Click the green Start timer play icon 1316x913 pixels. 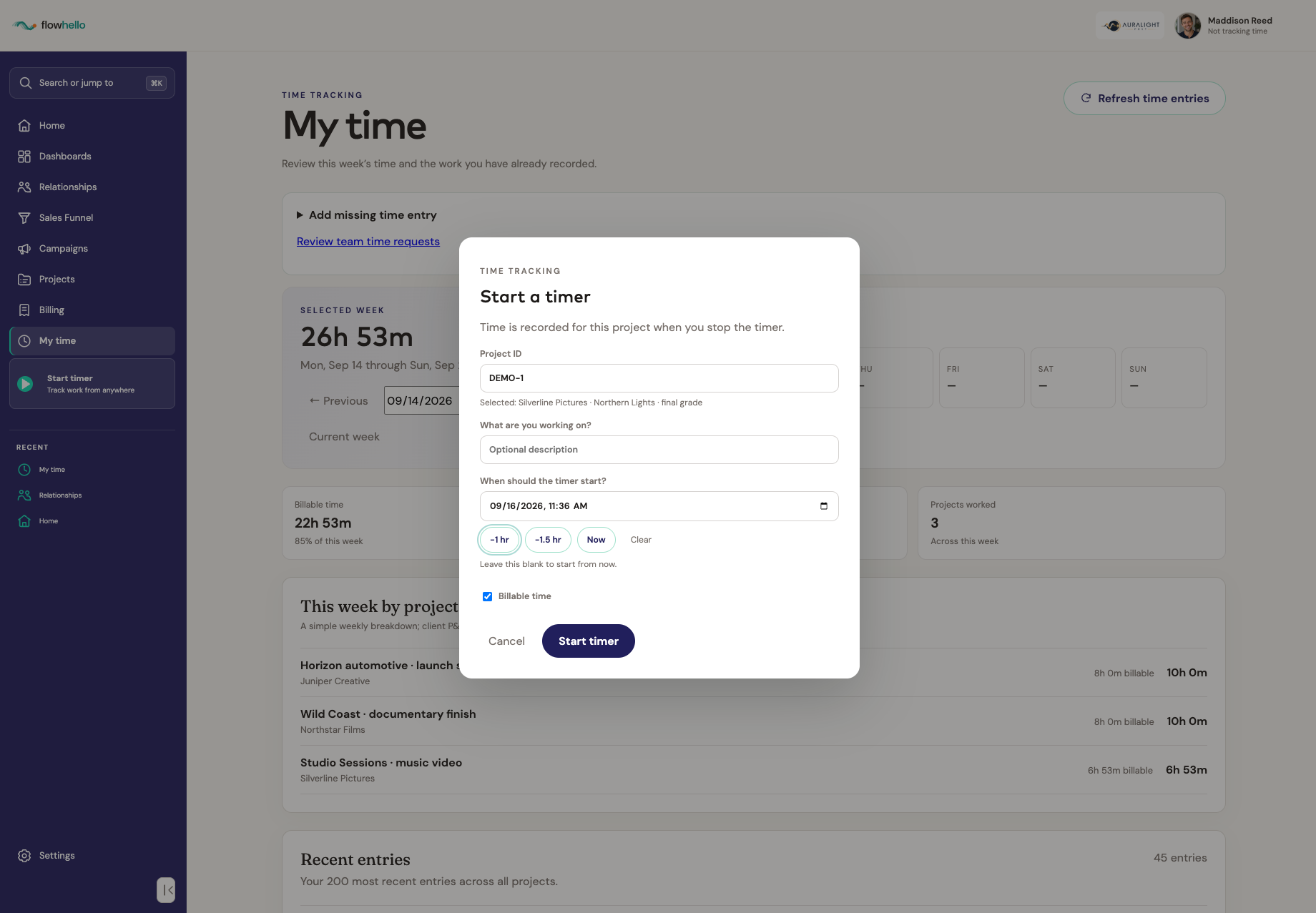(x=25, y=384)
